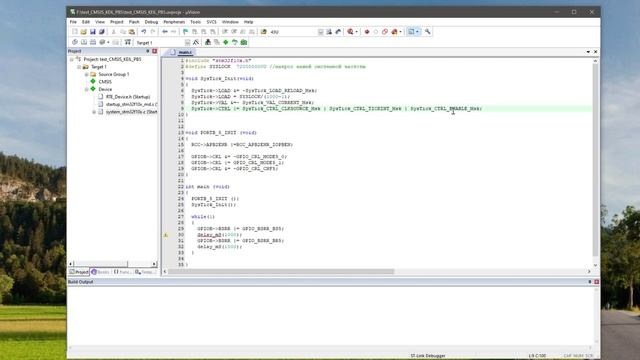
Task: Open the SVCS menu
Action: [x=211, y=22]
